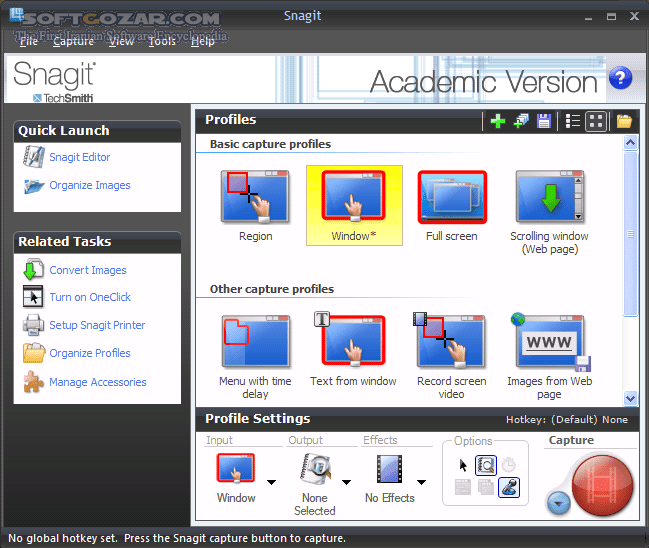Click the Snagit Editor icon in Quick Launch
This screenshot has height=548, width=649.
click(34, 157)
